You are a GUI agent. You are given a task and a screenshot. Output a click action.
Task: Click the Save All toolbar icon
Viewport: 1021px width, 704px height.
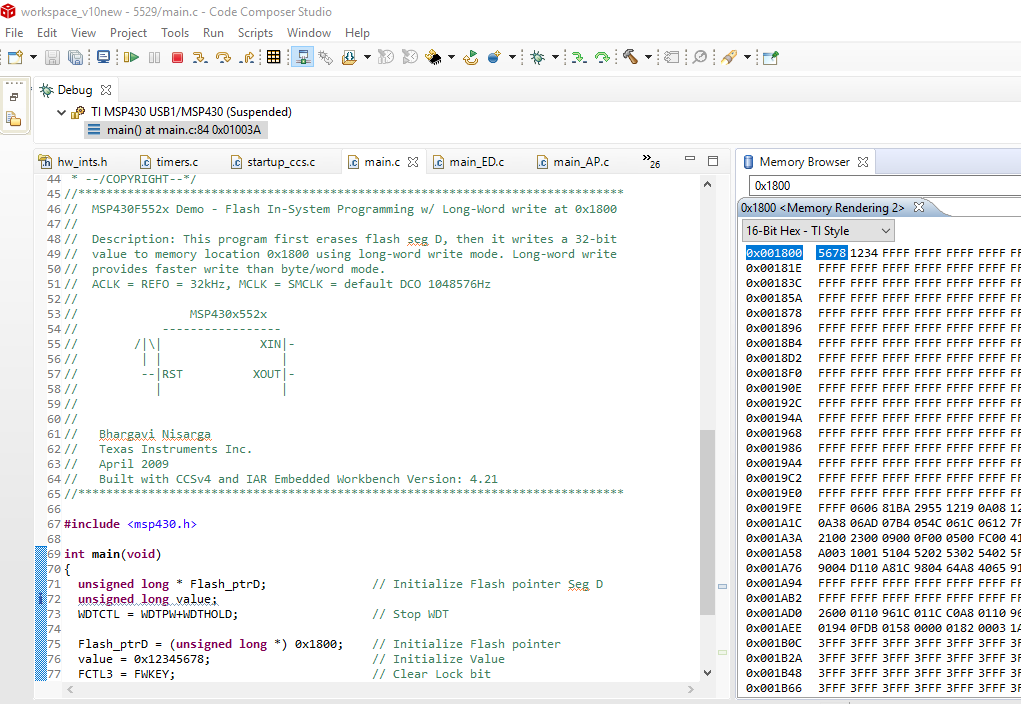76,58
